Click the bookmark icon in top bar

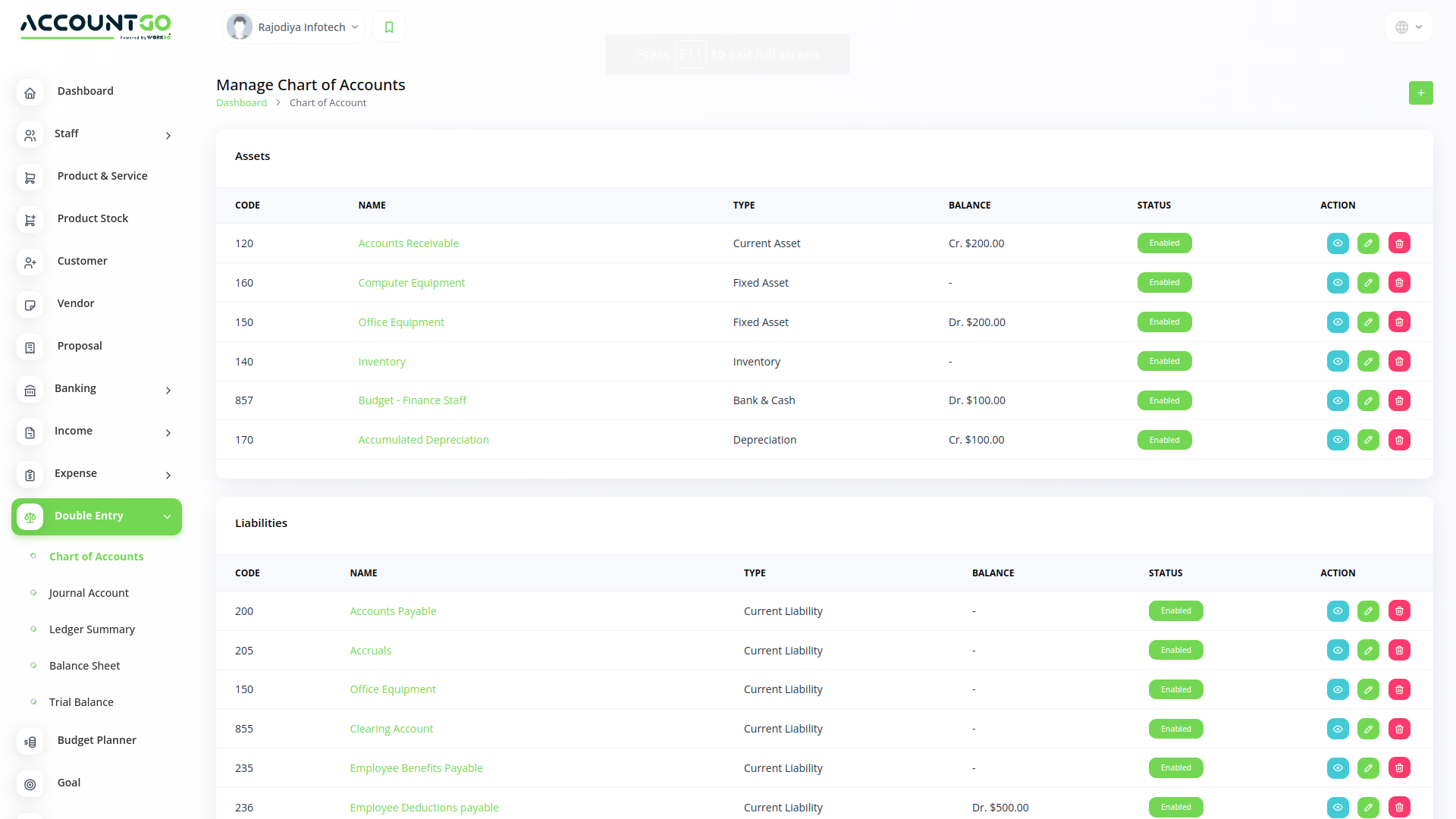click(389, 27)
